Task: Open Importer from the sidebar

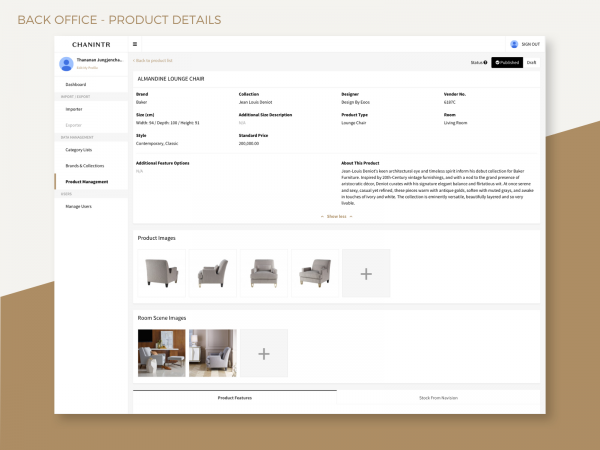Action: [x=74, y=108]
